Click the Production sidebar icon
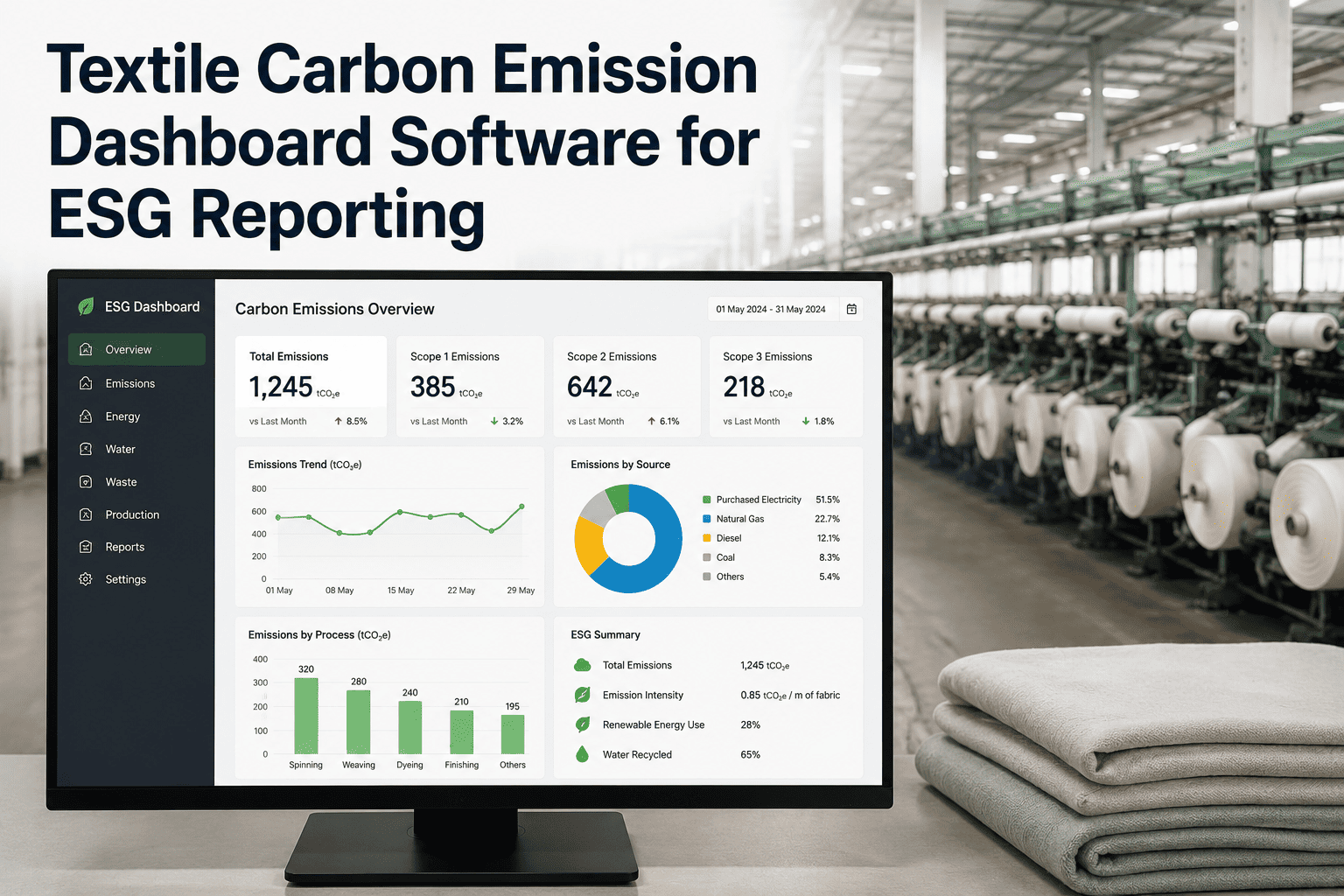The image size is (1344, 896). coord(86,514)
